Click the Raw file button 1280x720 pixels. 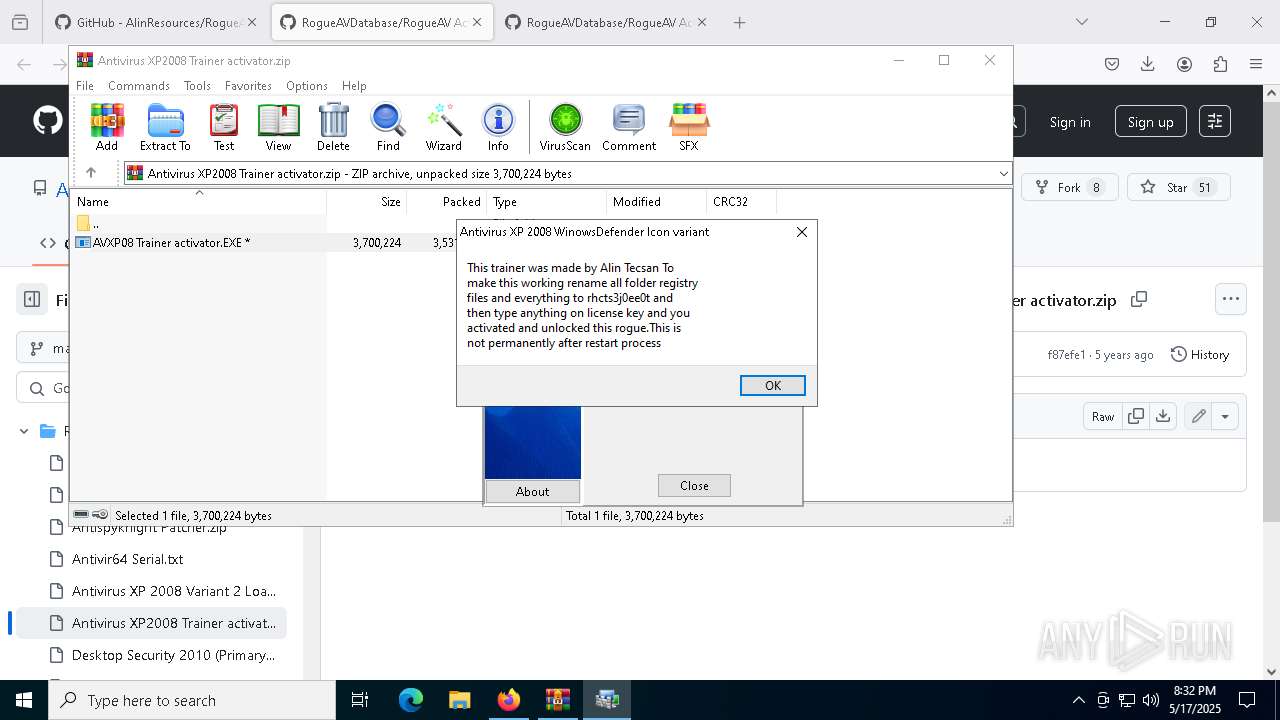(1103, 416)
